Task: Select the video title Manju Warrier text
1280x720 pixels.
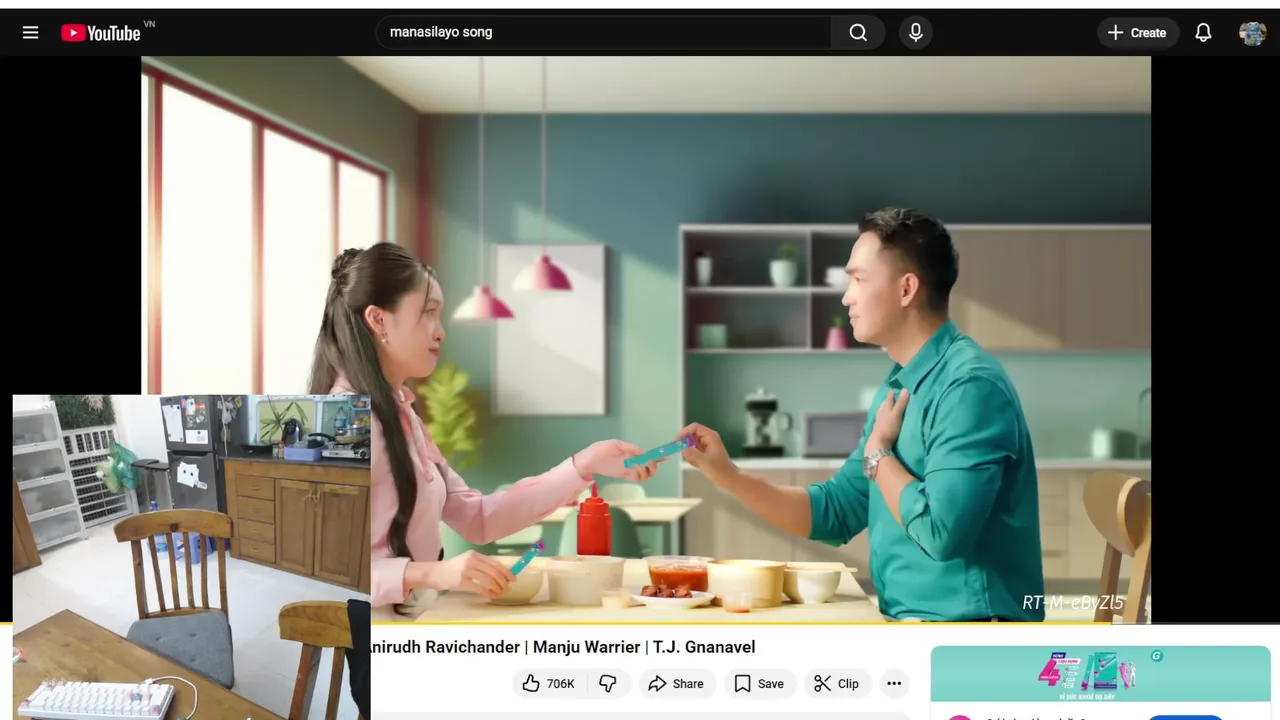Action: point(586,647)
